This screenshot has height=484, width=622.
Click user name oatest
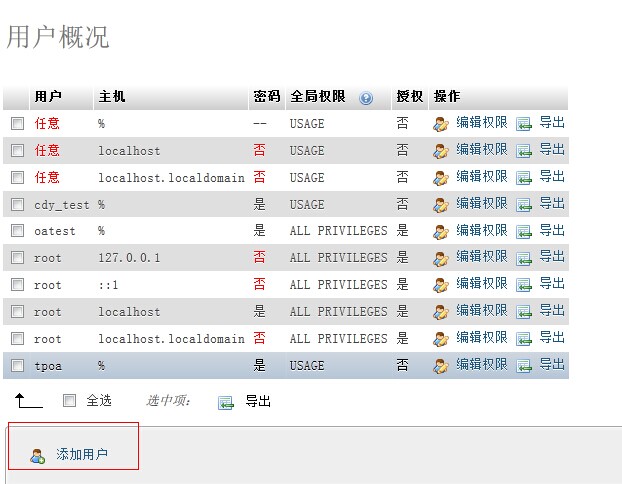55,231
